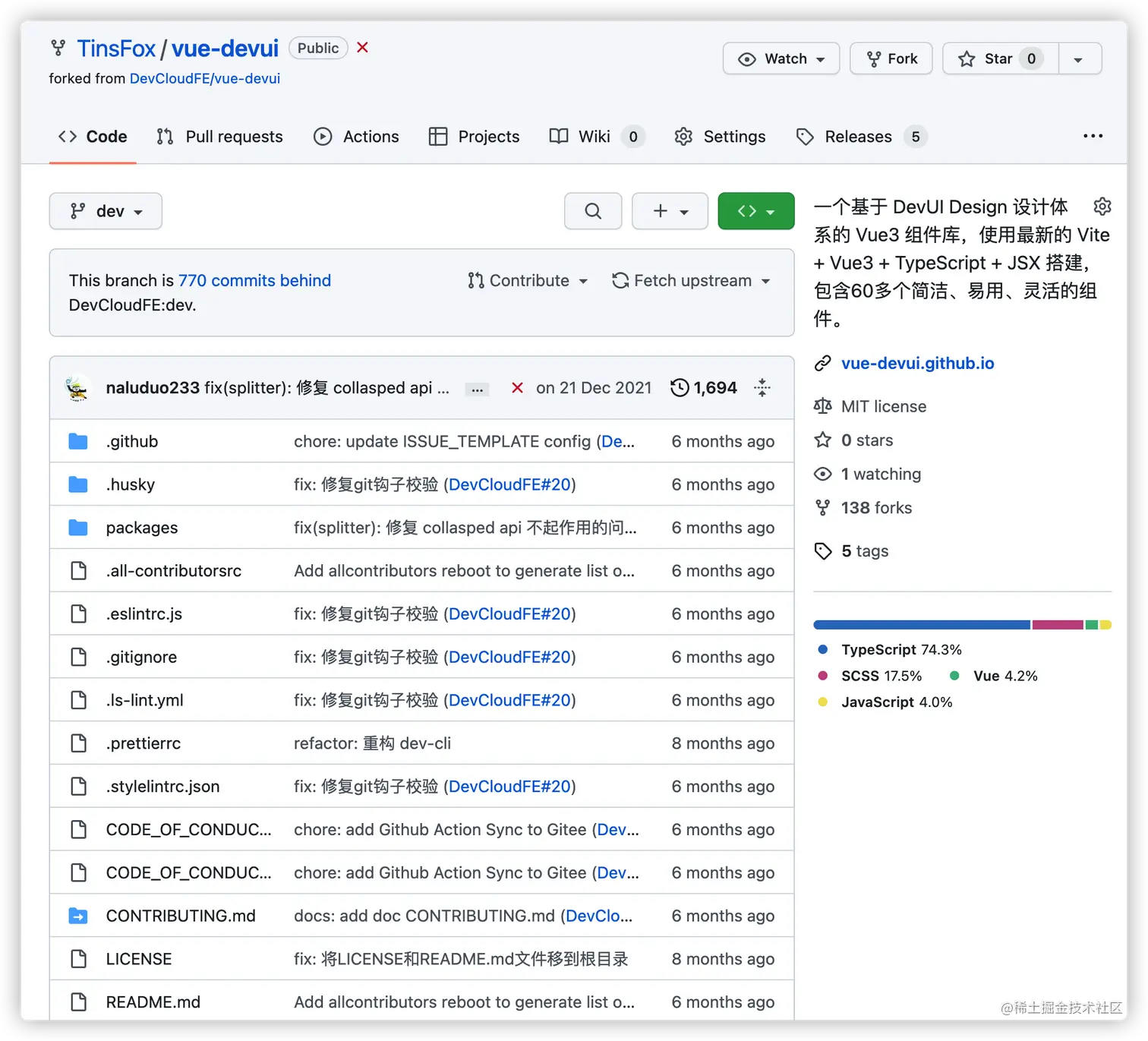Open the TinsFox owner profile link
This screenshot has height=1041, width=1148.
click(x=116, y=49)
